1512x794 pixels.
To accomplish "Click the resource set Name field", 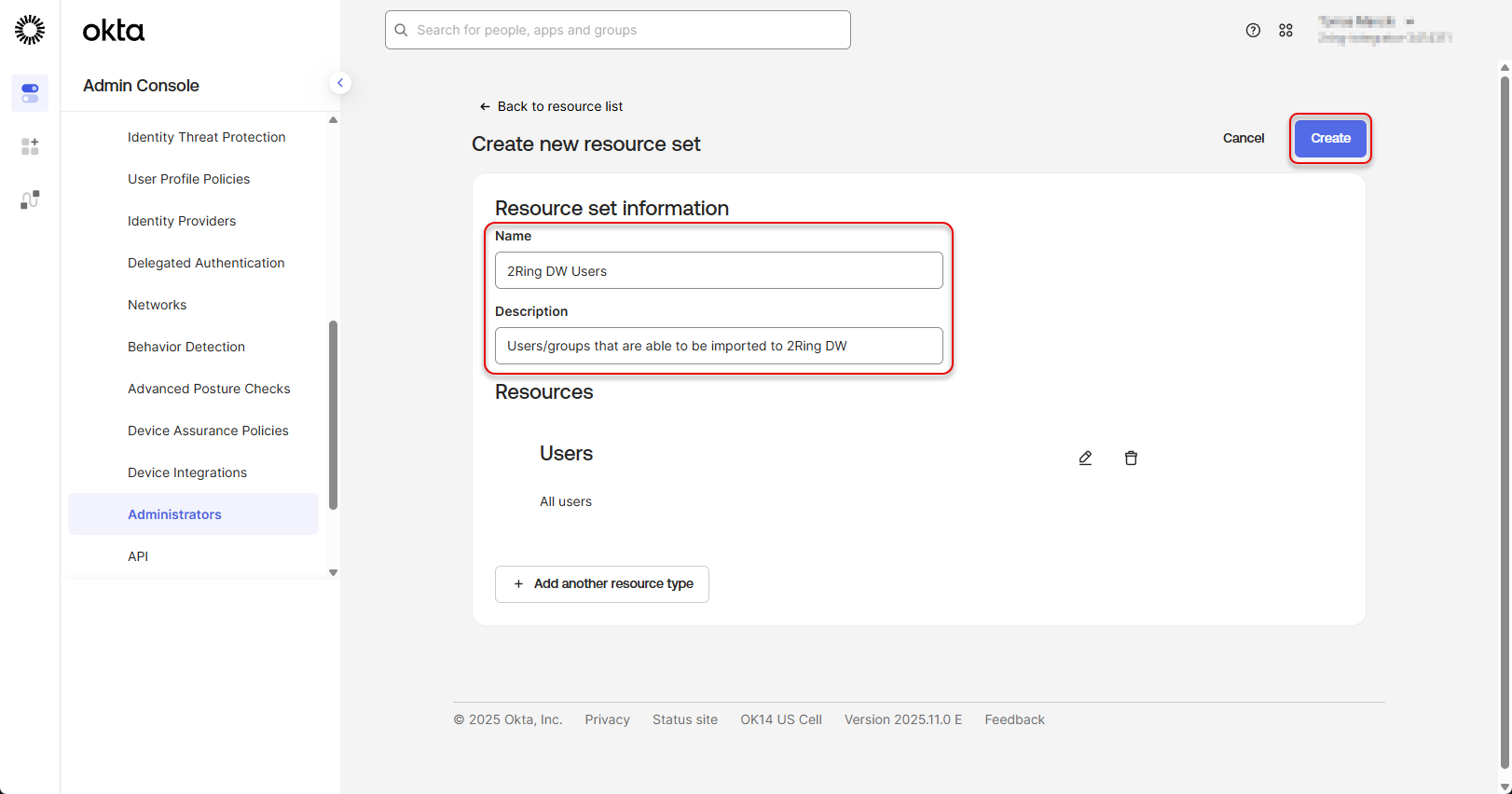I will tap(719, 271).
